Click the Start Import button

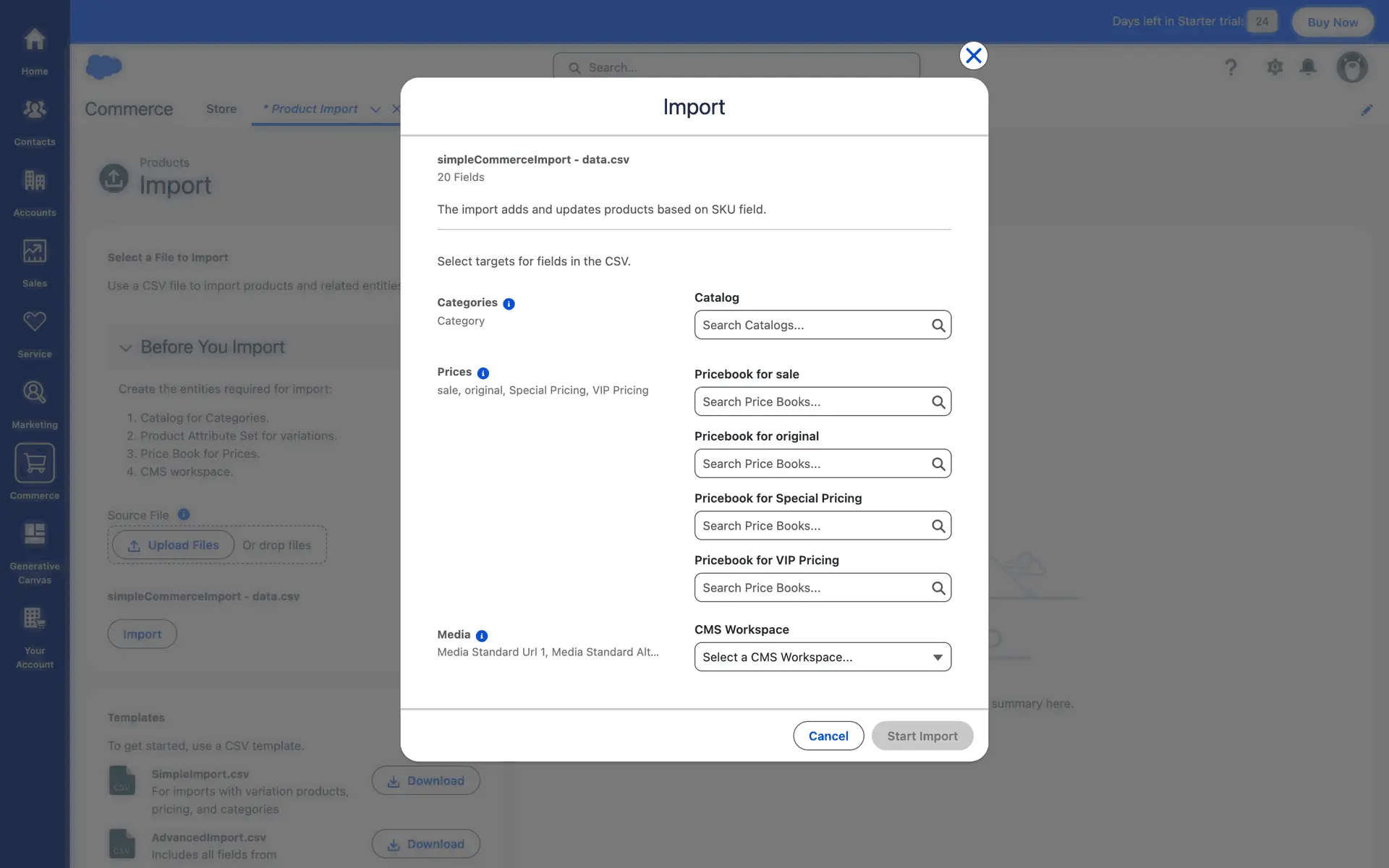(x=922, y=736)
